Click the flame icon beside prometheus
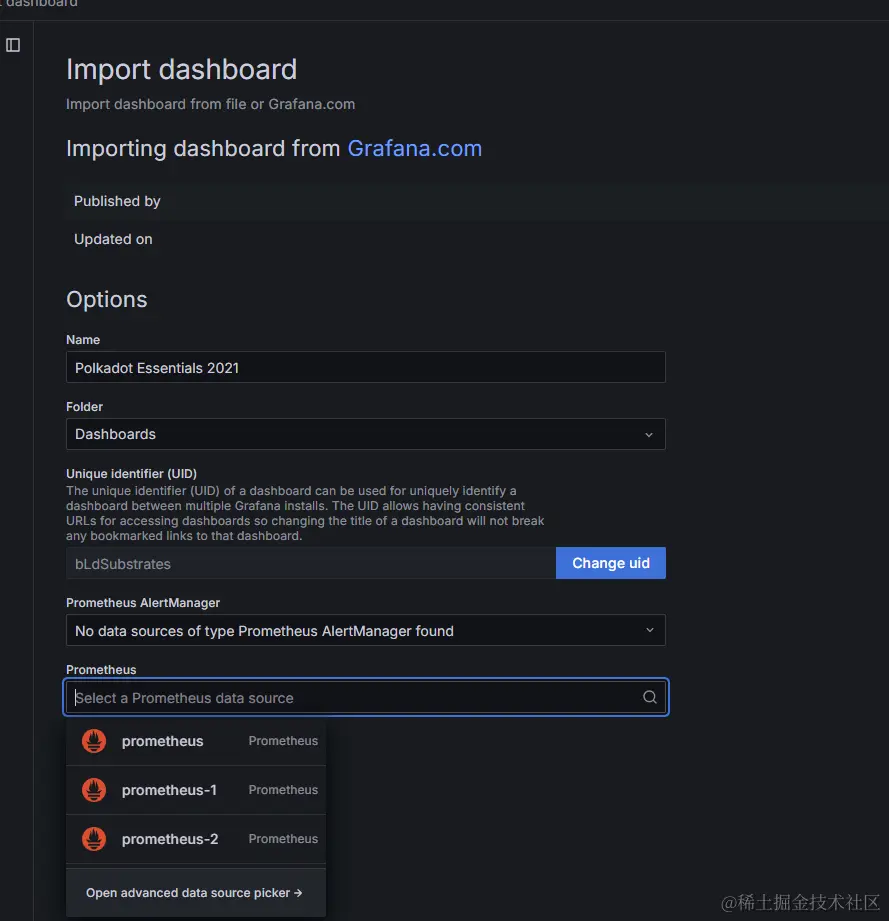The image size is (889, 921). point(94,741)
